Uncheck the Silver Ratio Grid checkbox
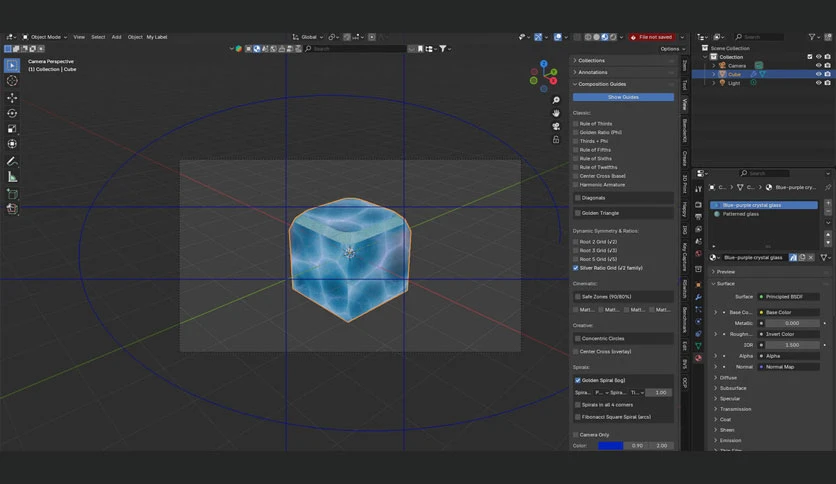This screenshot has height=484, width=836. pyautogui.click(x=576, y=268)
